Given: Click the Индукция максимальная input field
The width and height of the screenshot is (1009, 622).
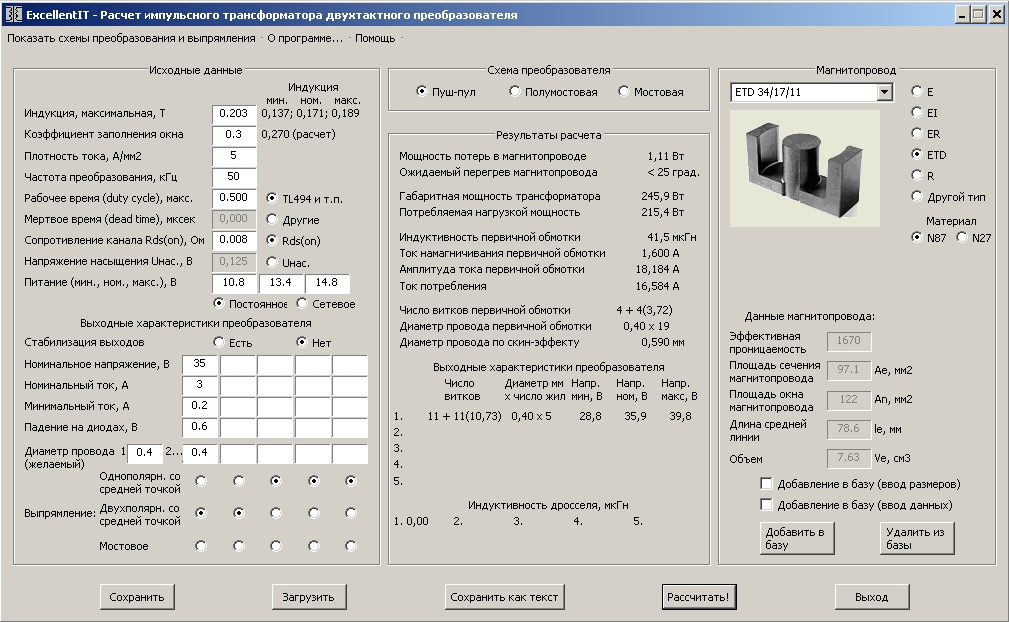Looking at the screenshot, I should click(234, 114).
